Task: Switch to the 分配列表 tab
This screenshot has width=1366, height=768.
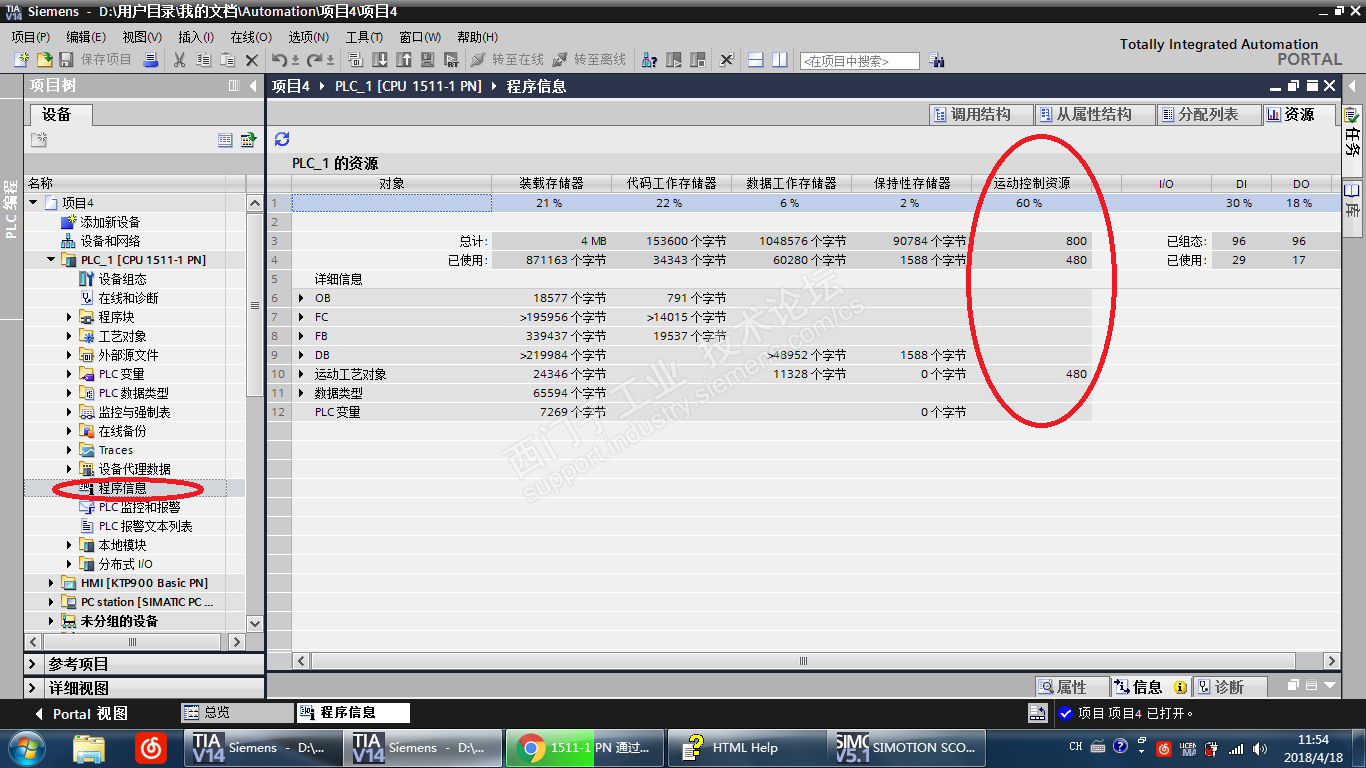Action: 1207,115
